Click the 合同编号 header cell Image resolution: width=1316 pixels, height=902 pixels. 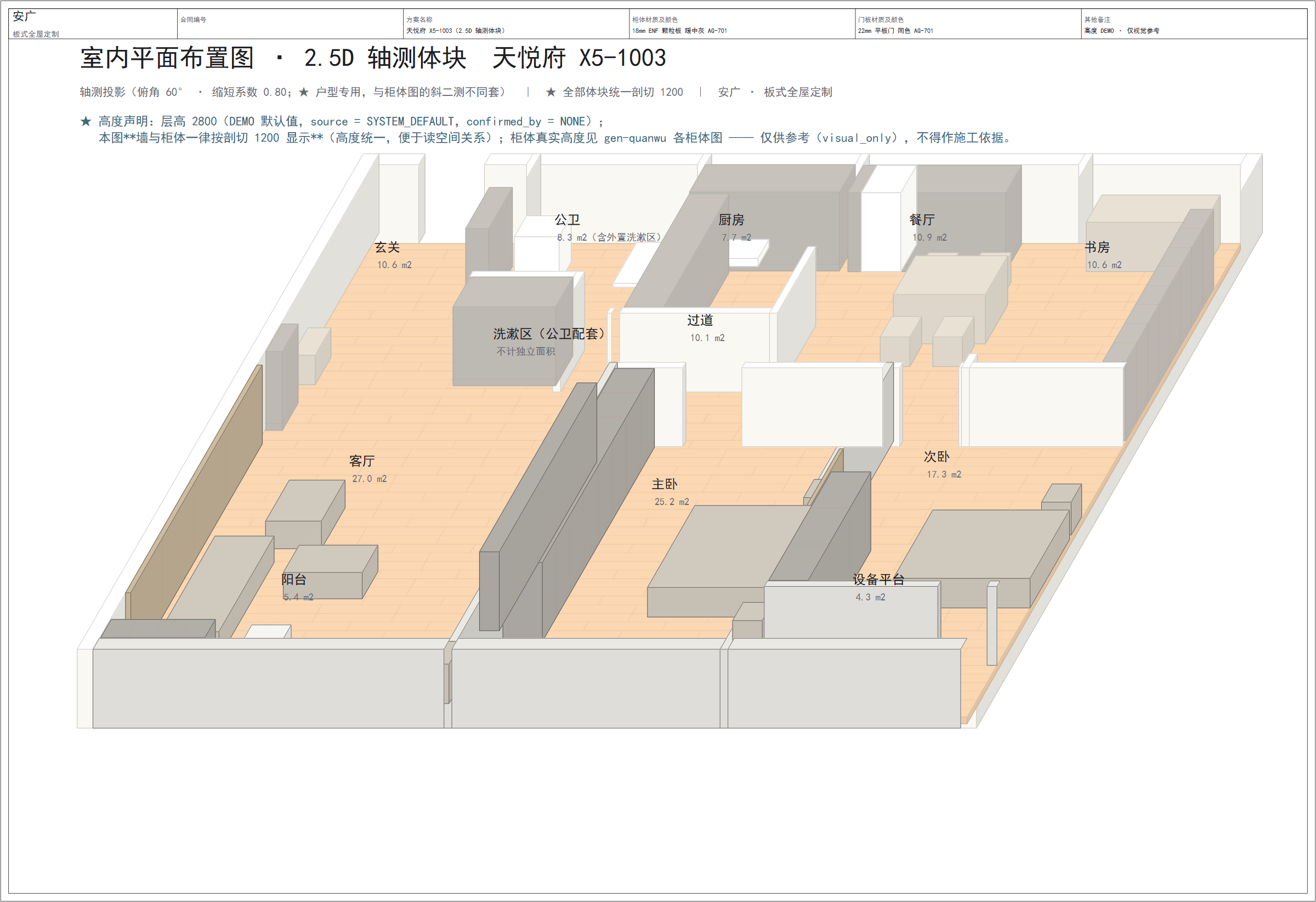point(290,24)
